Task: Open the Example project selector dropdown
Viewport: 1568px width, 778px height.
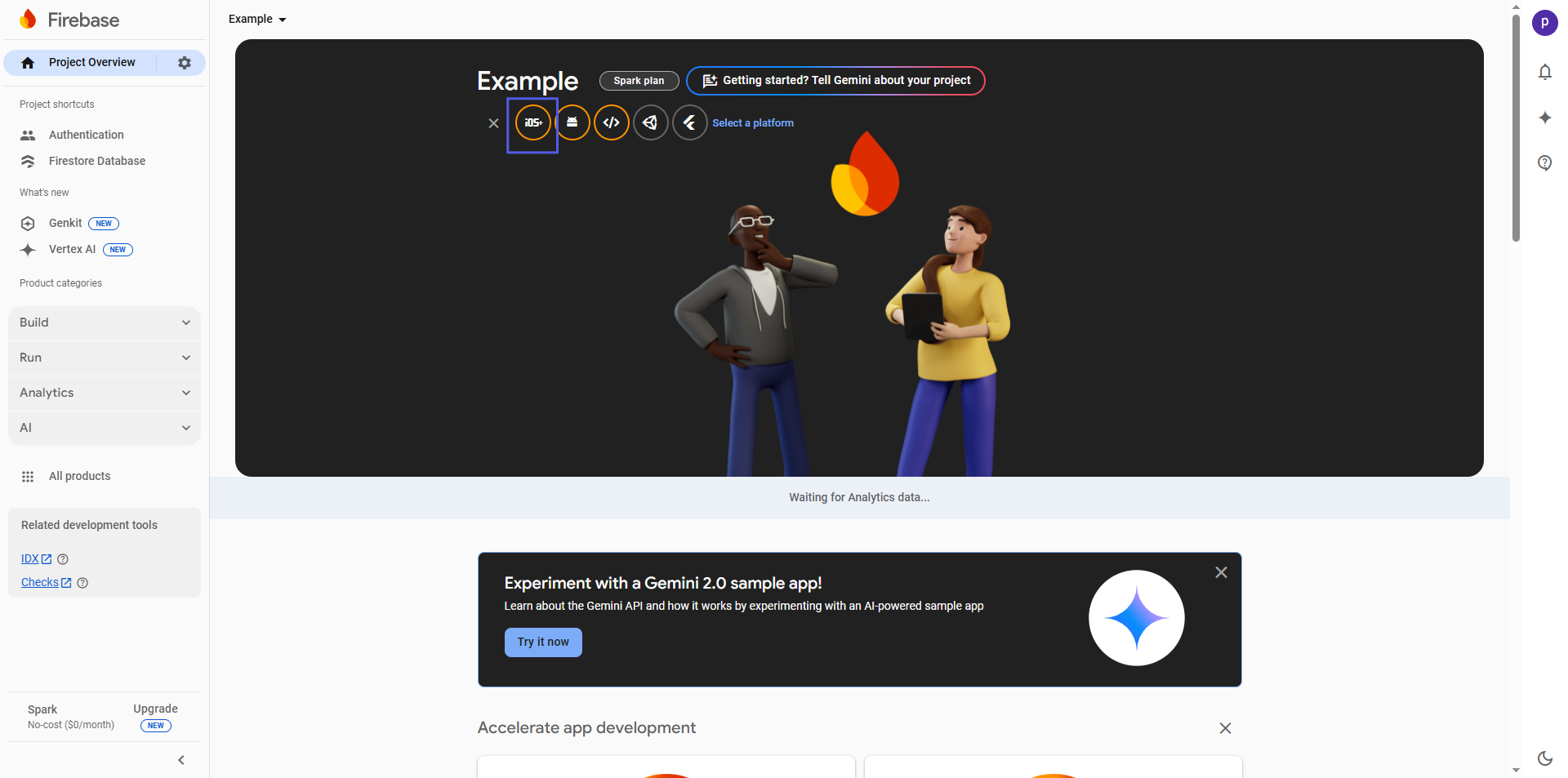Action: [x=257, y=20]
